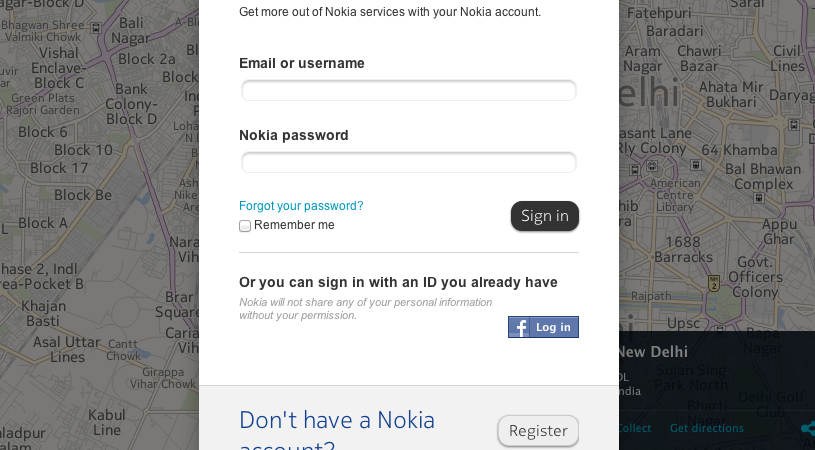This screenshot has width=815, height=450.
Task: Focus the Nokia password field
Action: pyautogui.click(x=408, y=162)
